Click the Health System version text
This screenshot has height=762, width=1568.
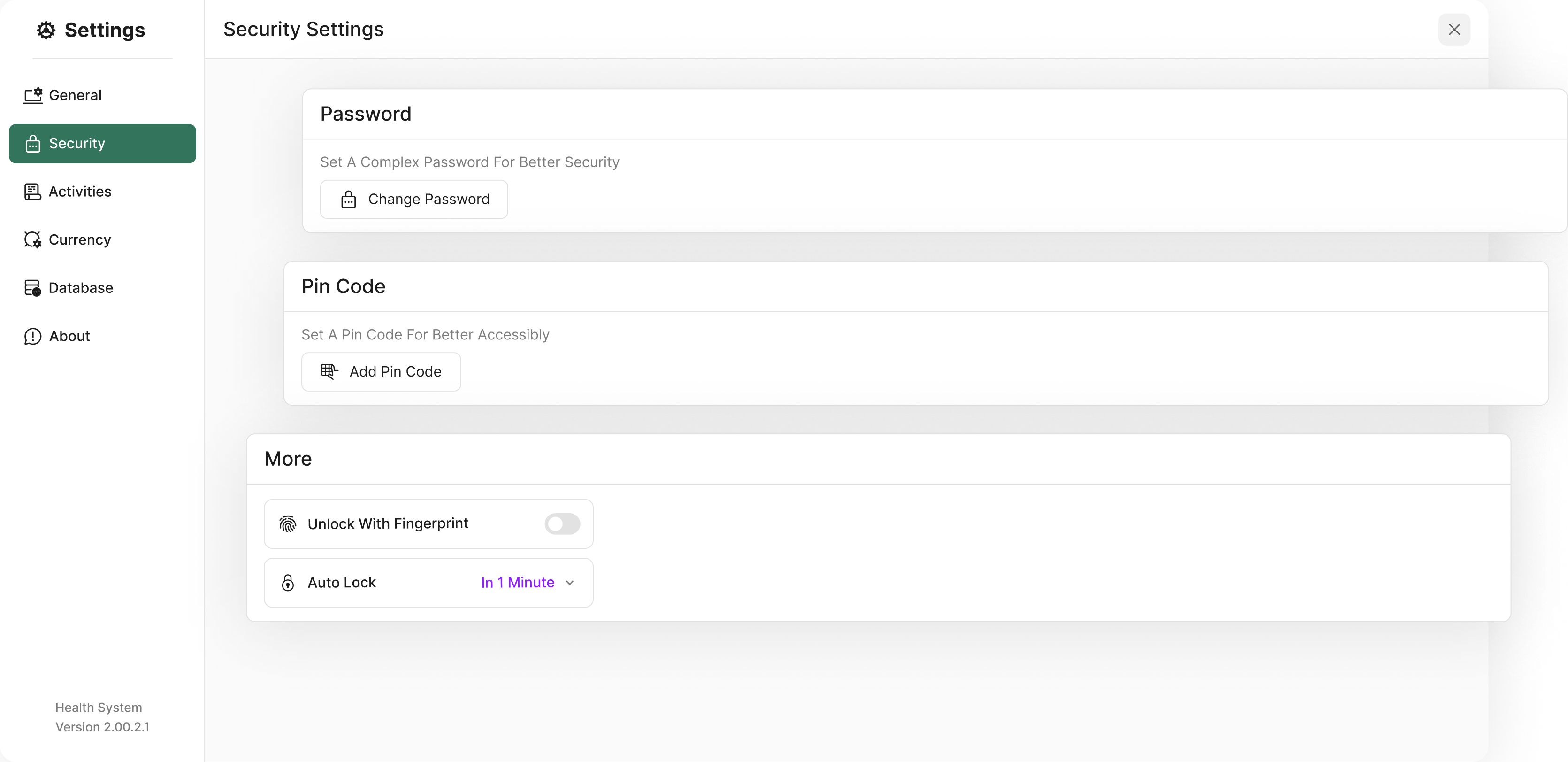point(102,717)
